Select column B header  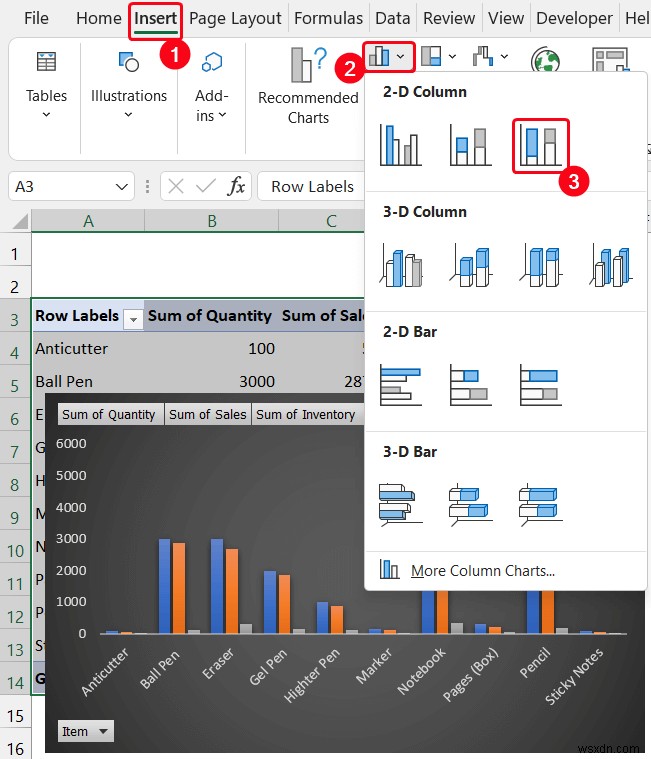[212, 221]
